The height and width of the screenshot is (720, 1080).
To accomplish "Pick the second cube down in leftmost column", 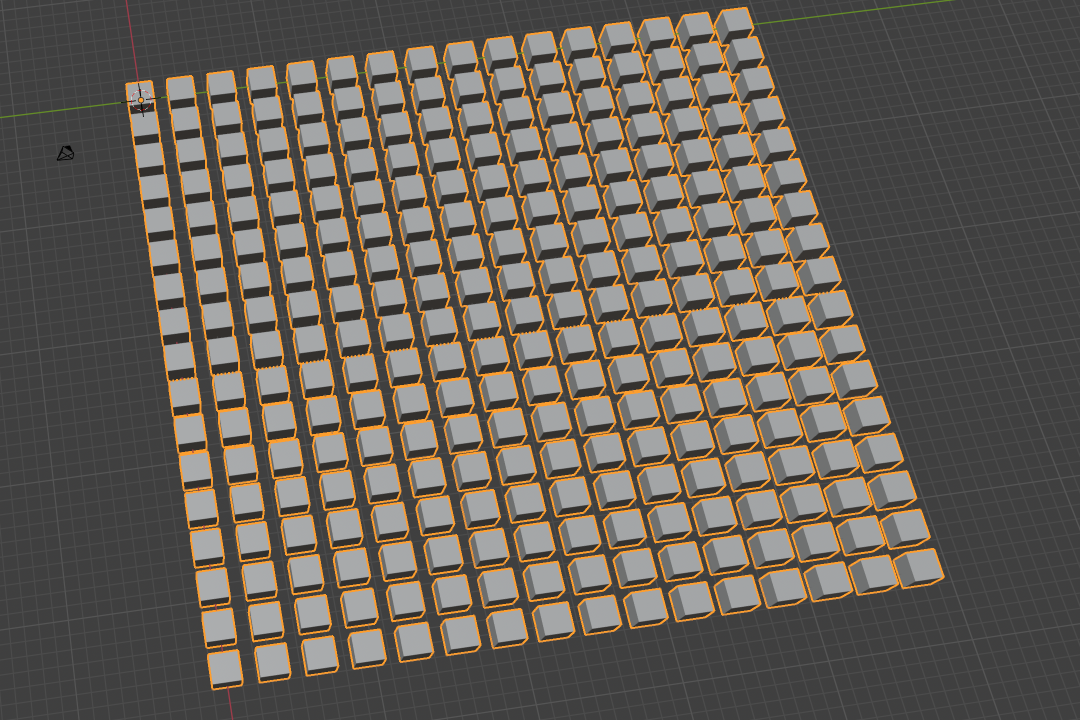I will (145, 127).
